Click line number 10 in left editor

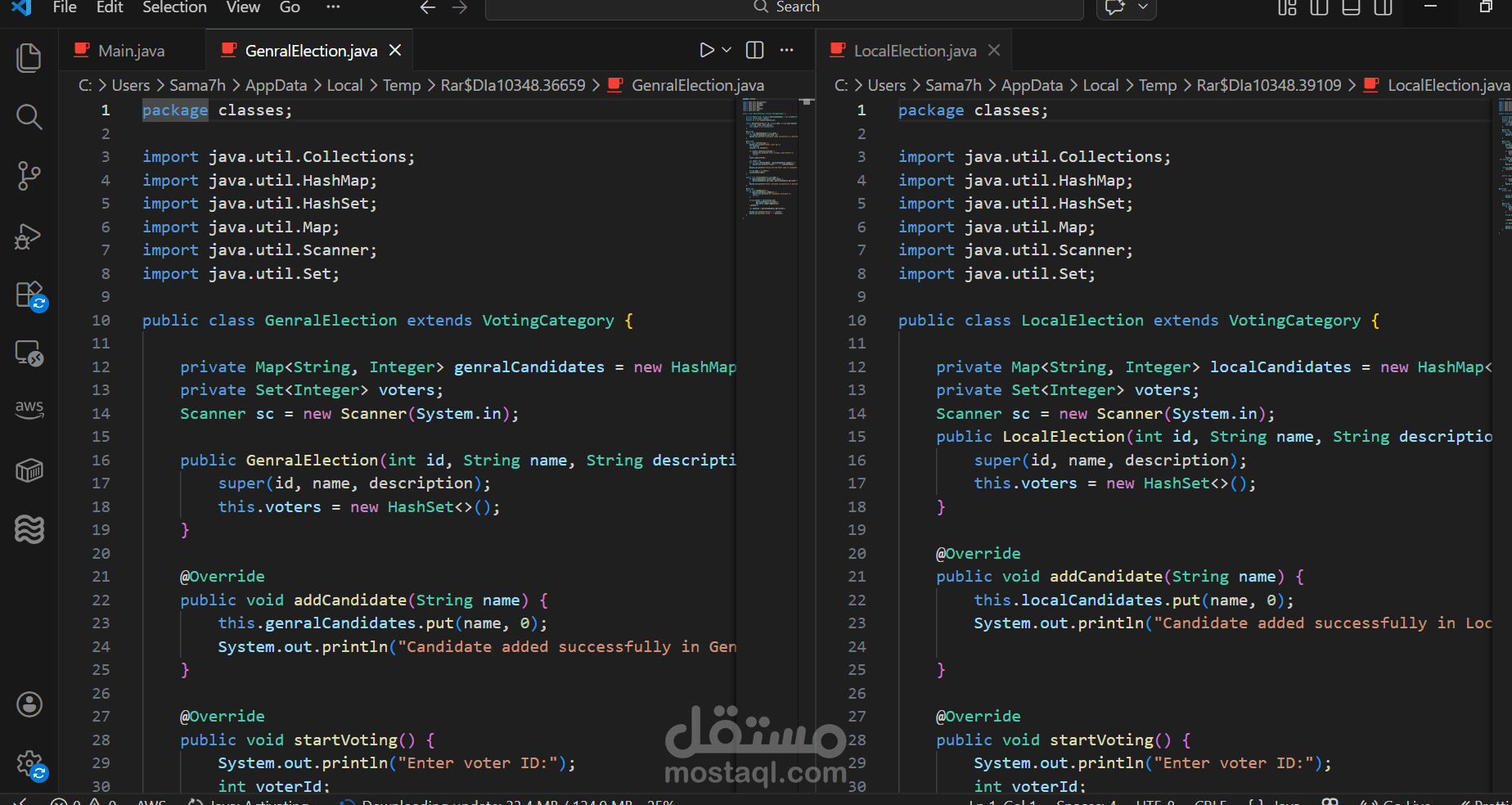(101, 321)
